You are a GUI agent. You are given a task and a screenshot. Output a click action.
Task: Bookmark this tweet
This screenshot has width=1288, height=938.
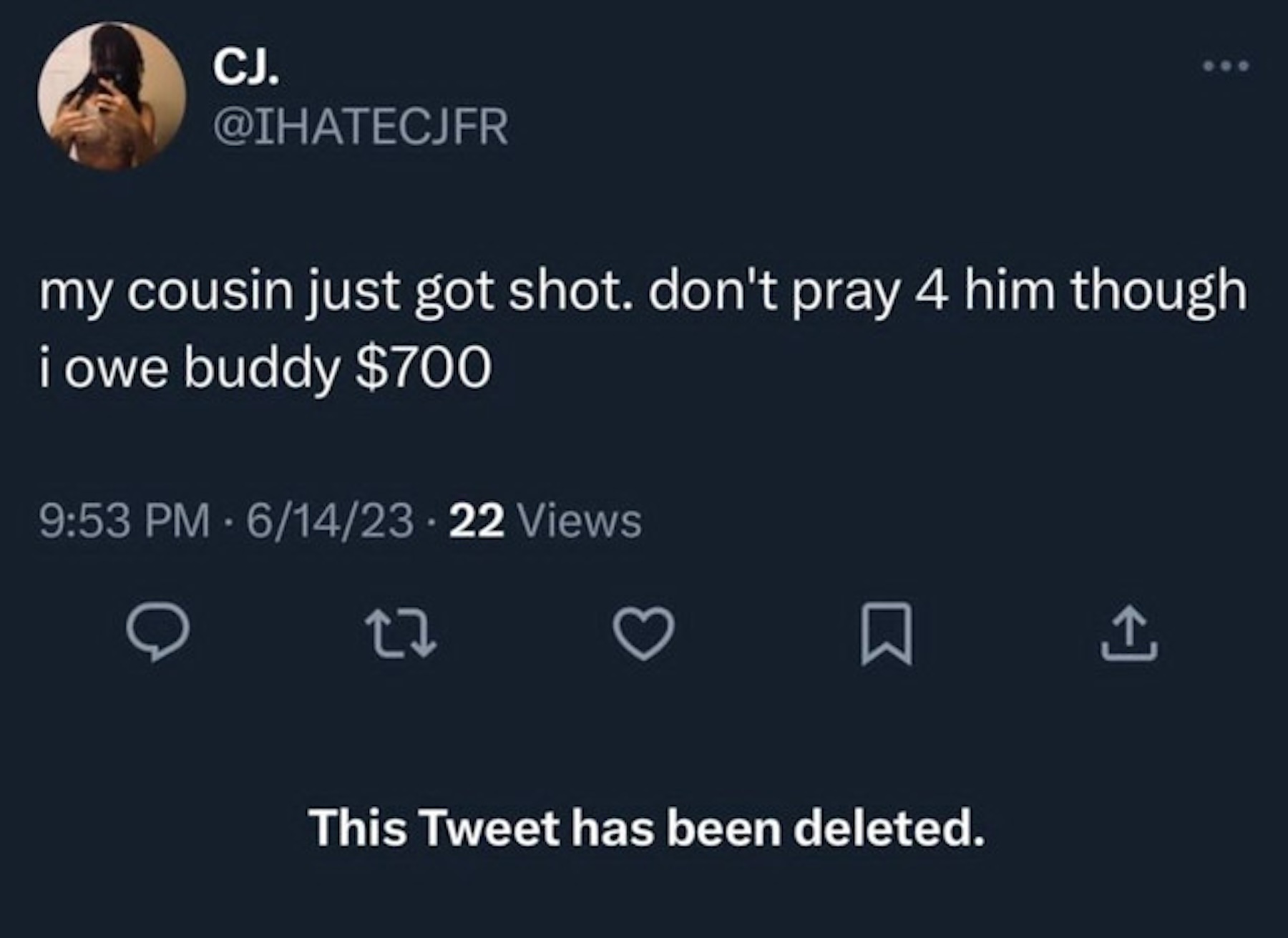click(887, 634)
